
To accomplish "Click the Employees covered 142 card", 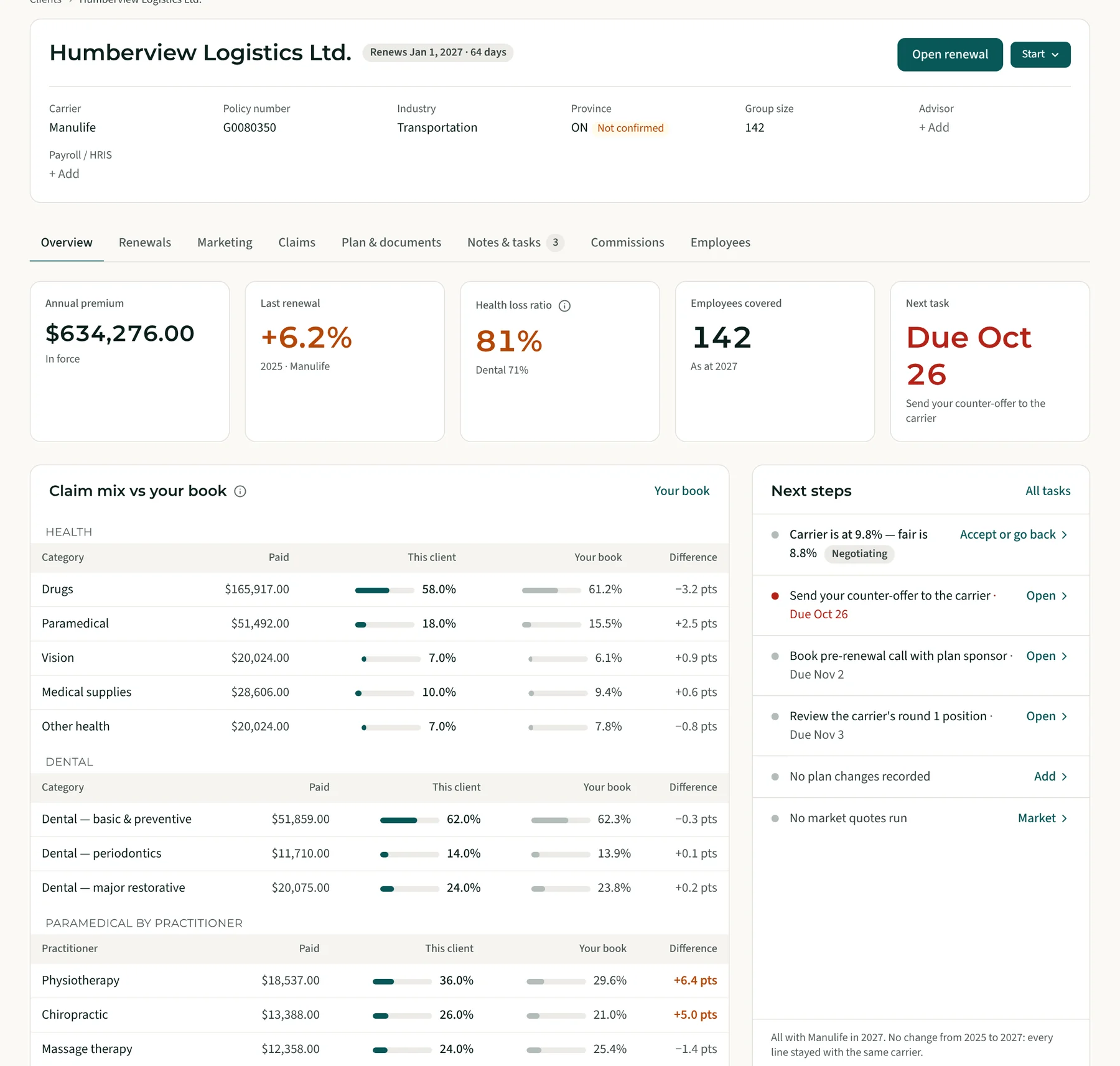I will point(775,361).
